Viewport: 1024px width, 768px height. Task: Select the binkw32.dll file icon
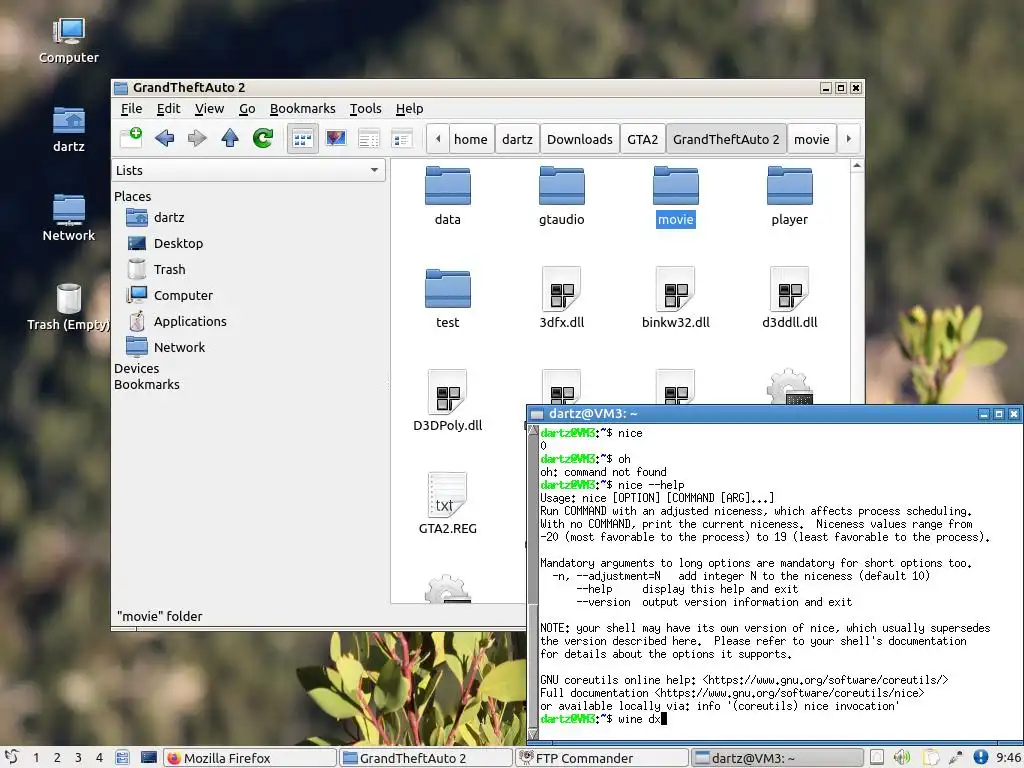pos(676,289)
